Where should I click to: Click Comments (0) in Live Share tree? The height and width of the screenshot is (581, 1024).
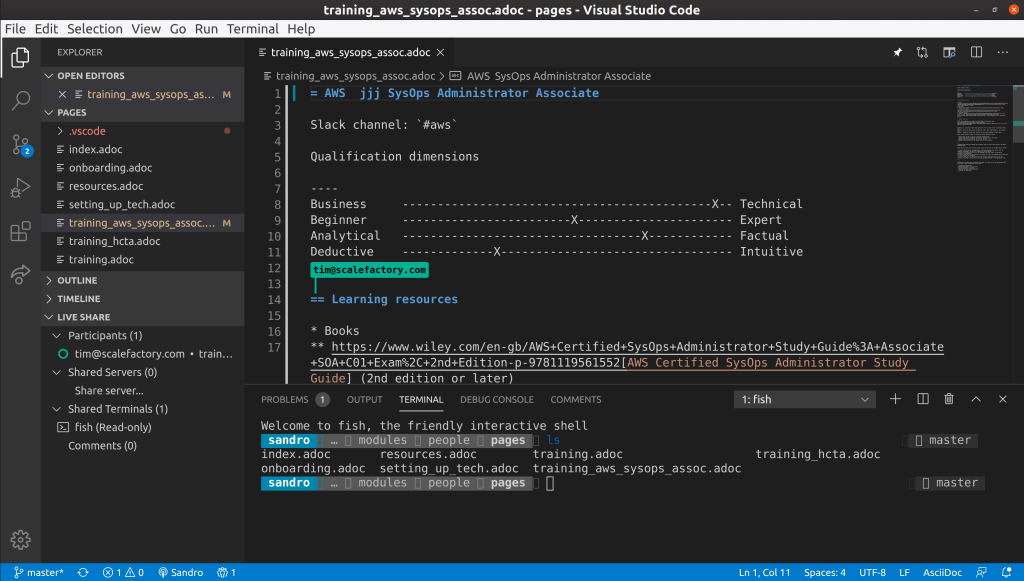103,445
